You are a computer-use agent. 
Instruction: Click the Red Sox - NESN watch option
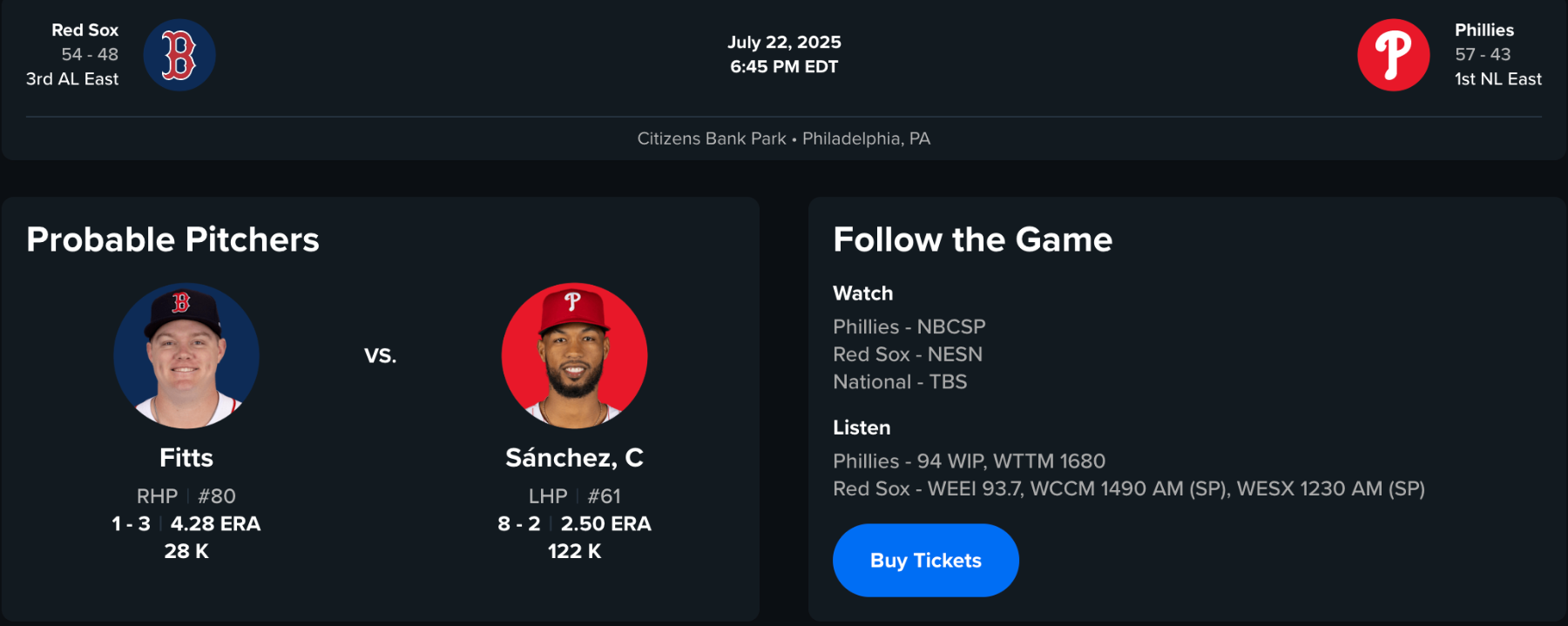pos(907,354)
